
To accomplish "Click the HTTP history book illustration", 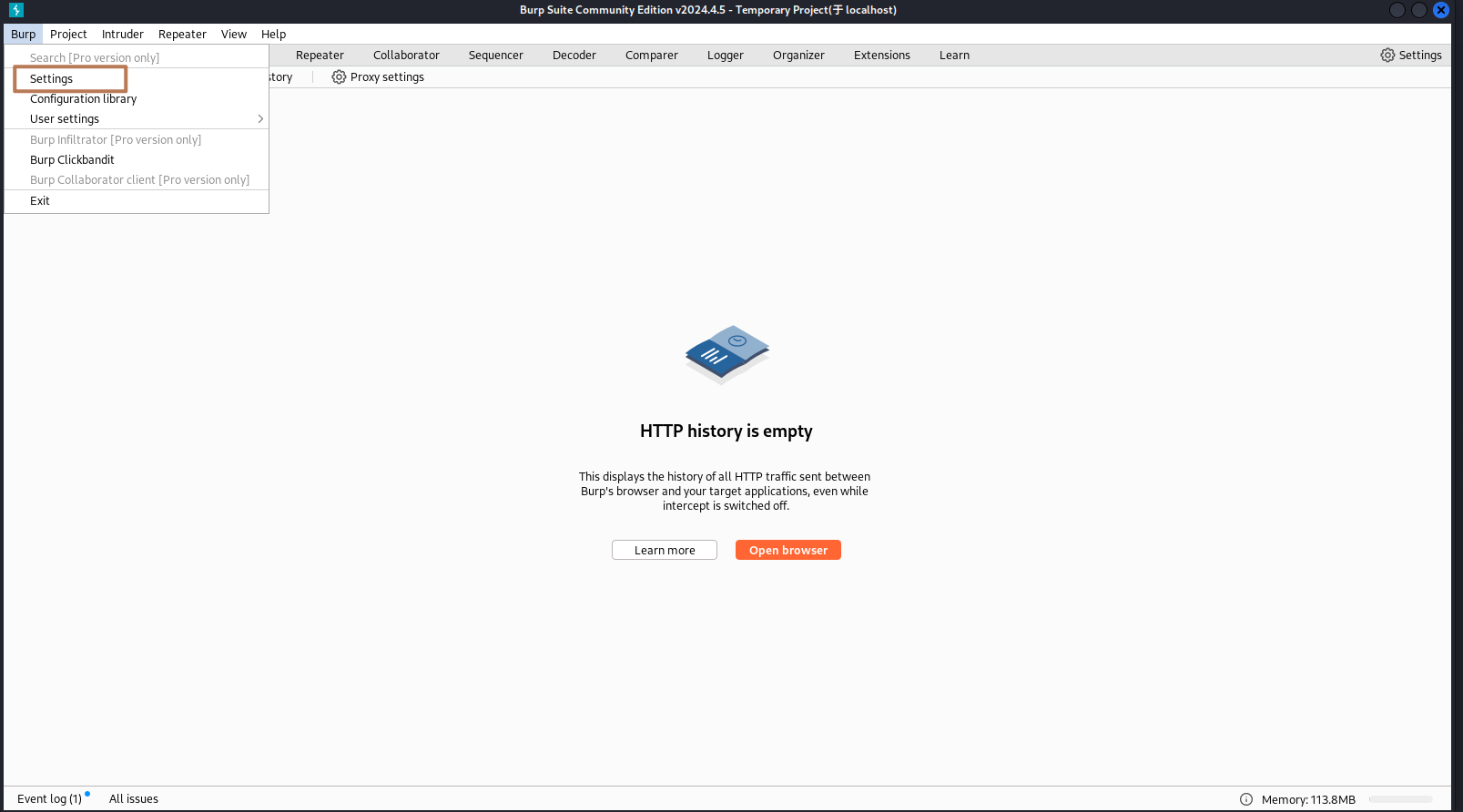I will point(726,354).
